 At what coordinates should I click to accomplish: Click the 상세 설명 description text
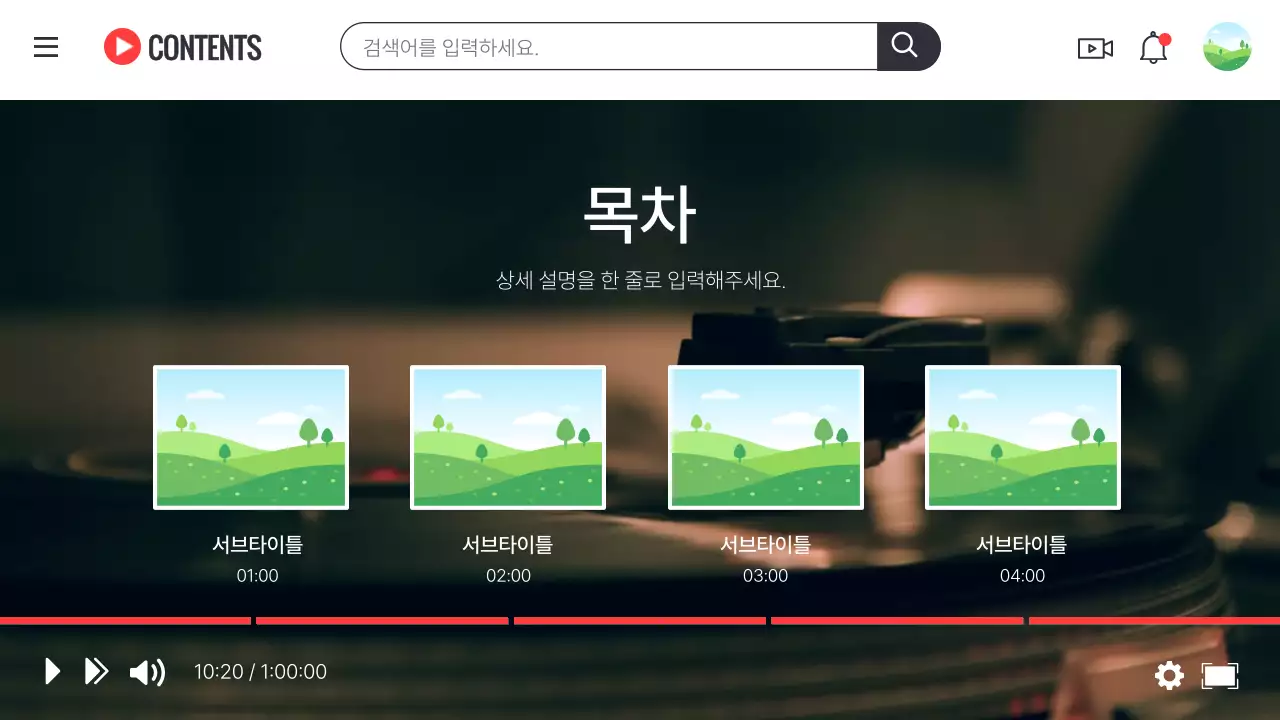coord(640,279)
